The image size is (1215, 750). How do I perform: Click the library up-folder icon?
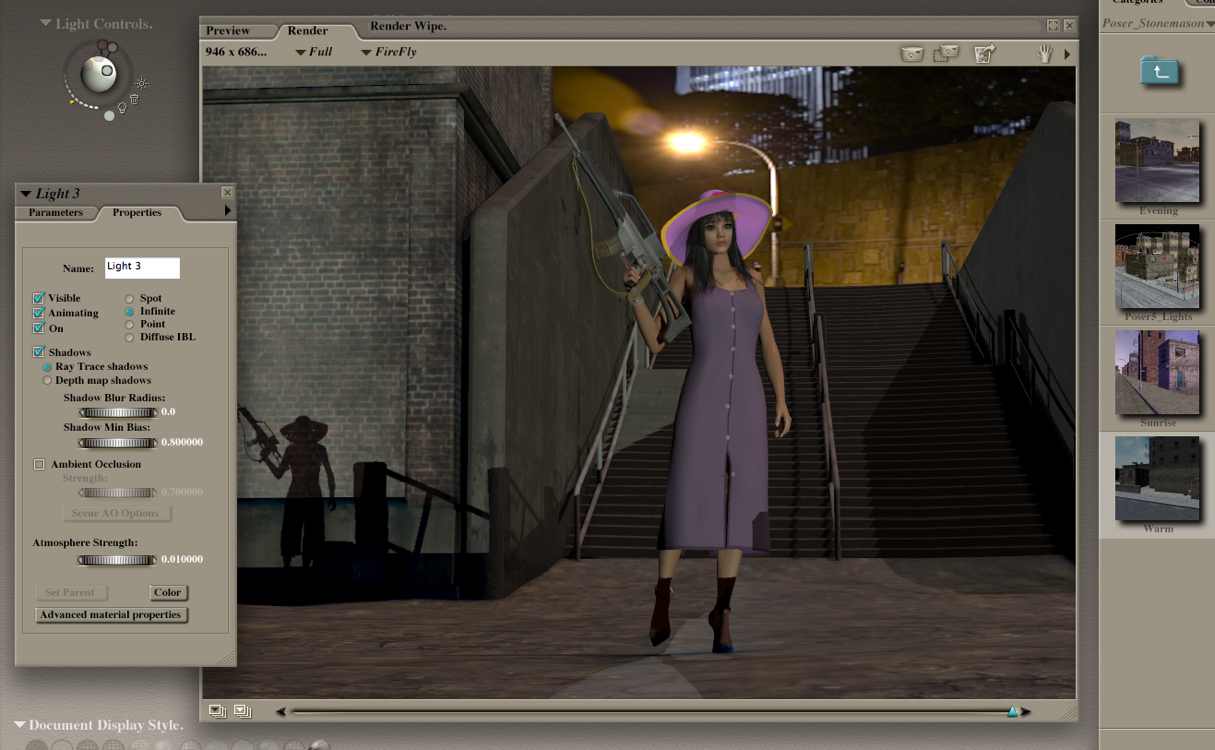coord(1159,71)
